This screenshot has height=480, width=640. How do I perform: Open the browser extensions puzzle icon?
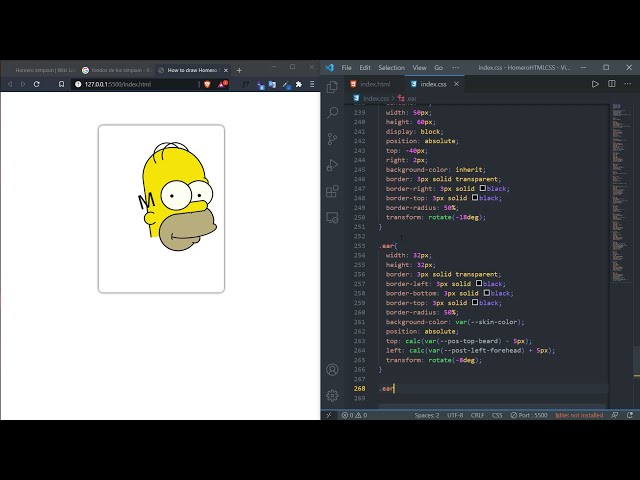[299, 84]
